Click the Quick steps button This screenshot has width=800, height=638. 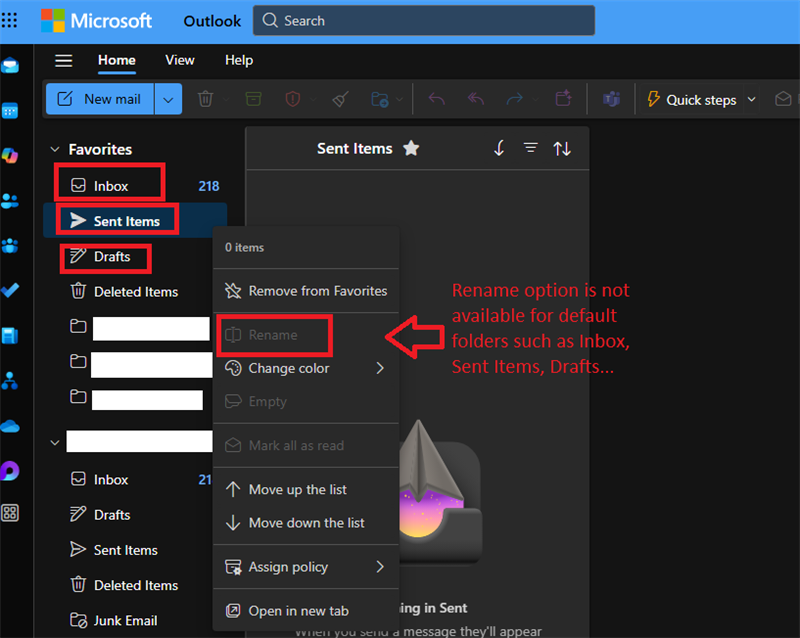pos(692,100)
